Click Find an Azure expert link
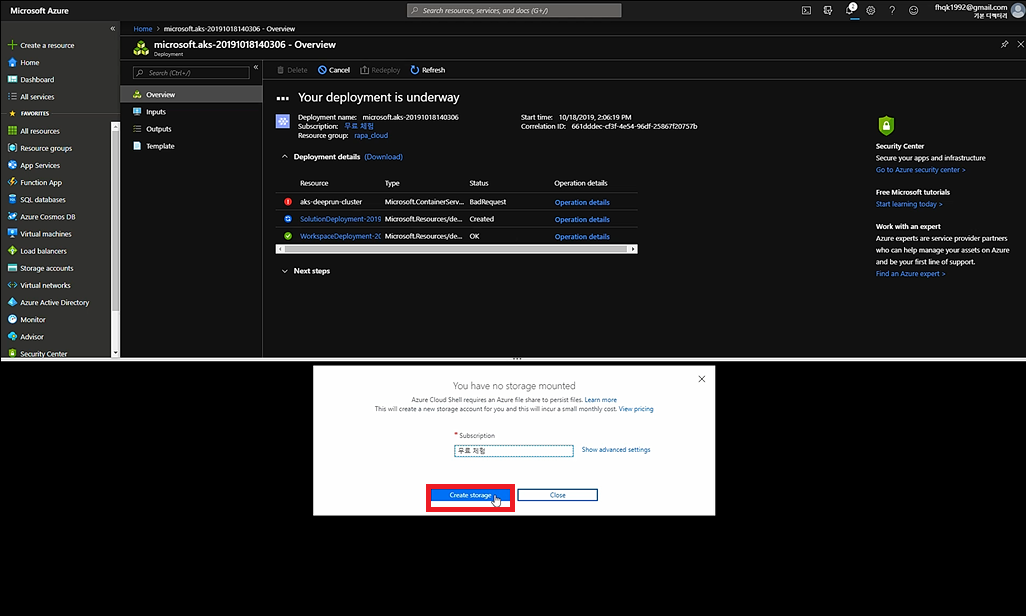The height and width of the screenshot is (616, 1026). [x=910, y=274]
